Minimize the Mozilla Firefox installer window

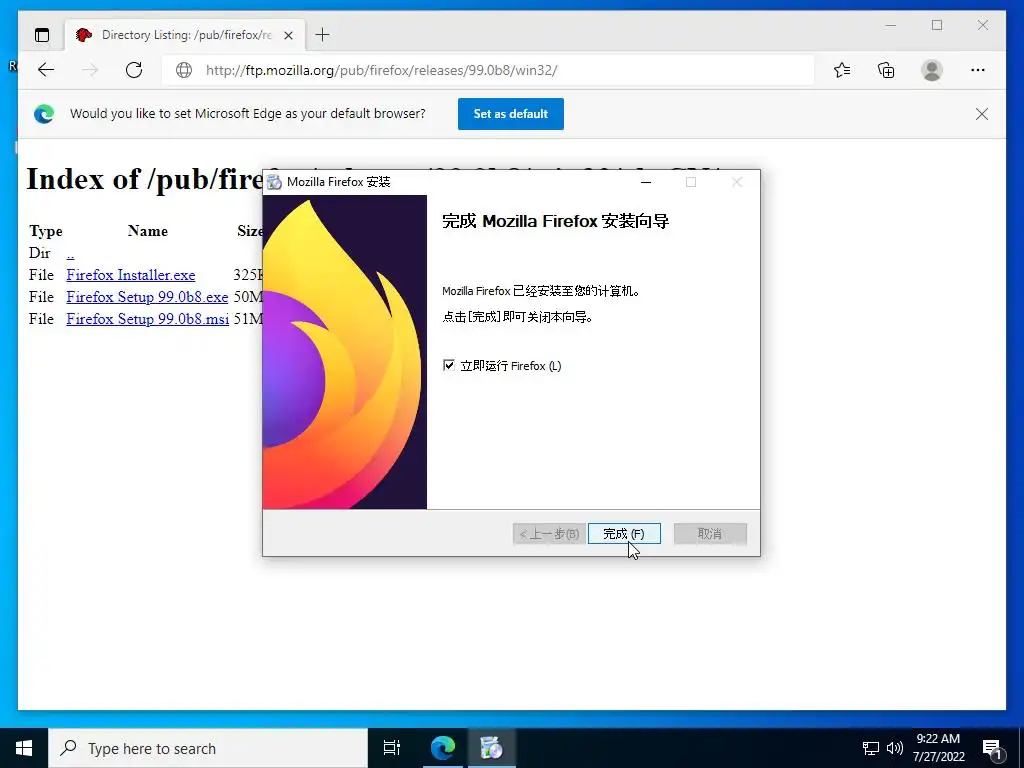coord(646,182)
